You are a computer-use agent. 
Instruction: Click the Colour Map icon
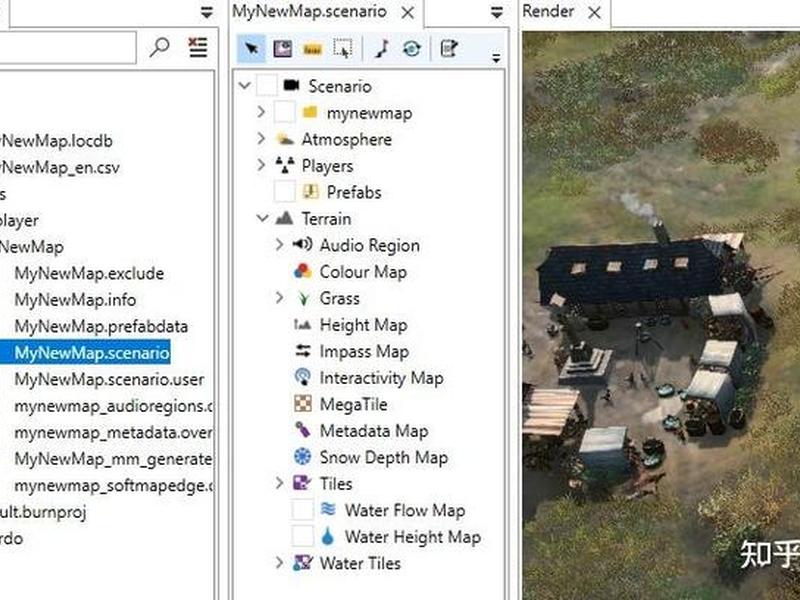tap(303, 271)
